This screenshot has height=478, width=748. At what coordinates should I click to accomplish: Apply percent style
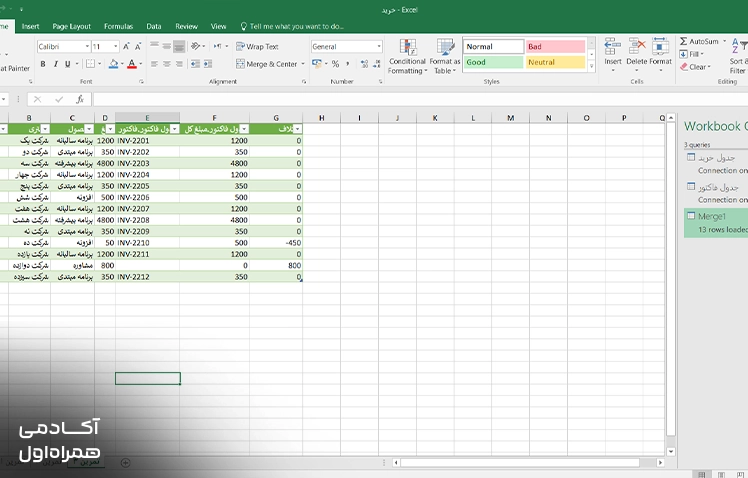[335, 64]
